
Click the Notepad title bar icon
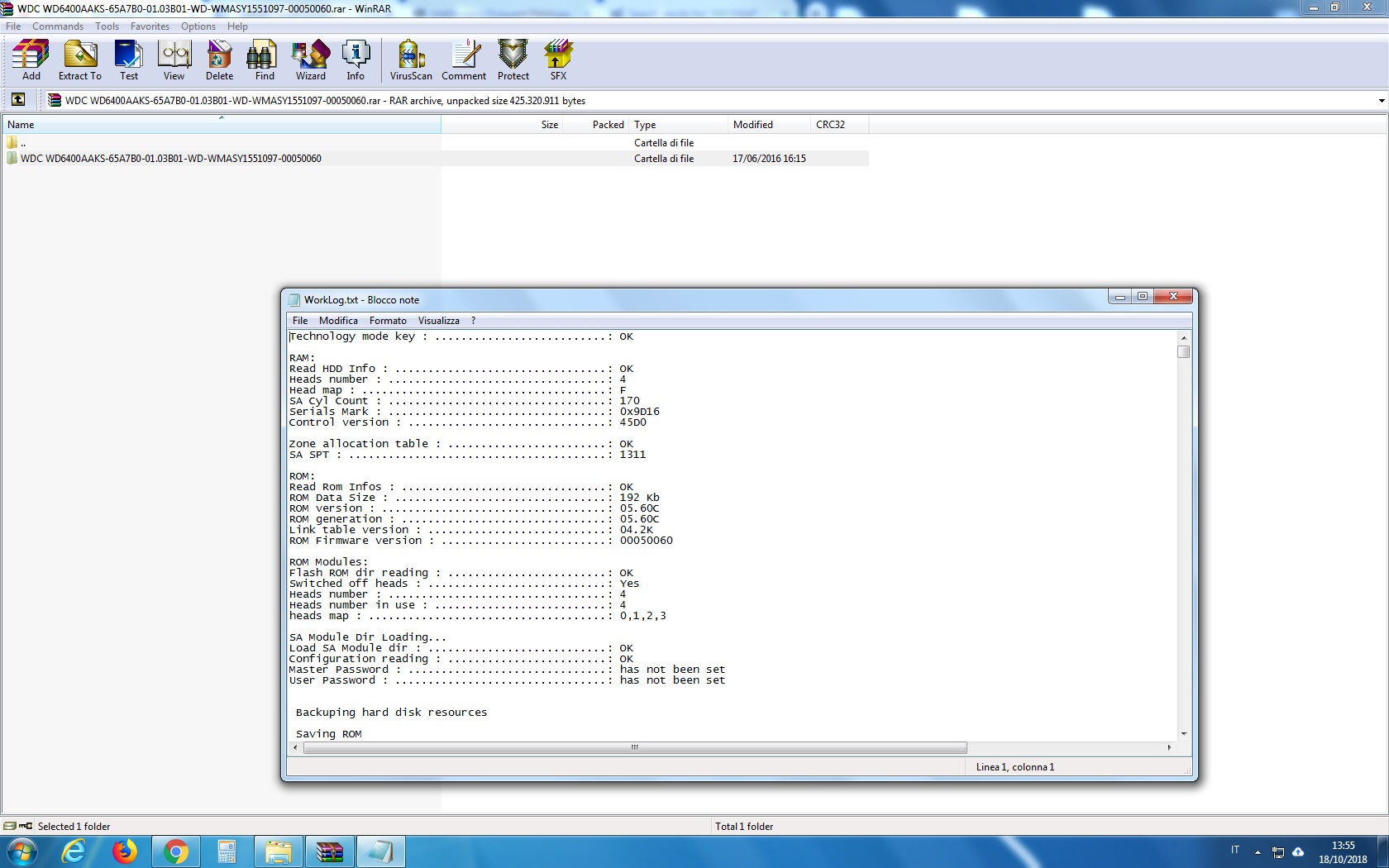click(x=294, y=299)
